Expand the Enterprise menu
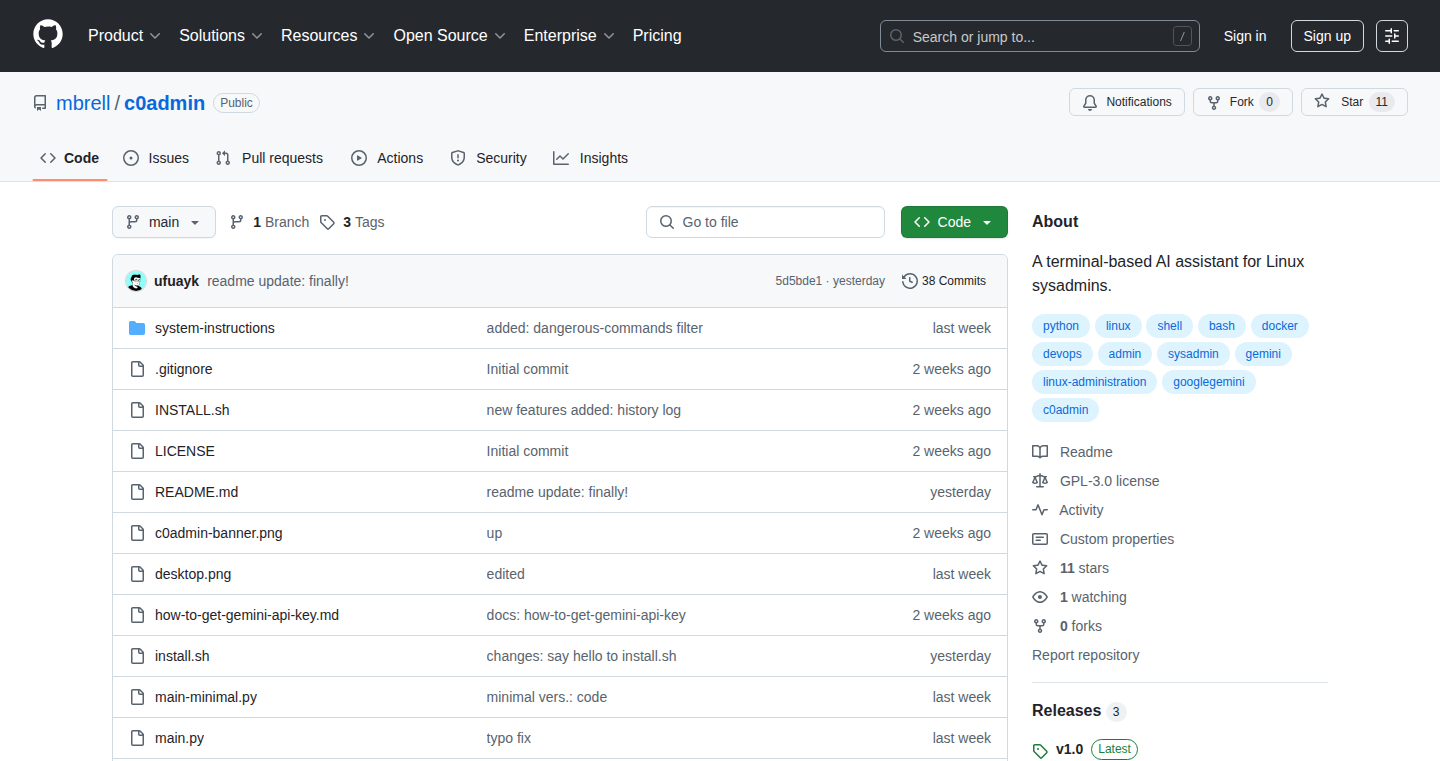Screen dimensions: 1440x761 coord(569,35)
